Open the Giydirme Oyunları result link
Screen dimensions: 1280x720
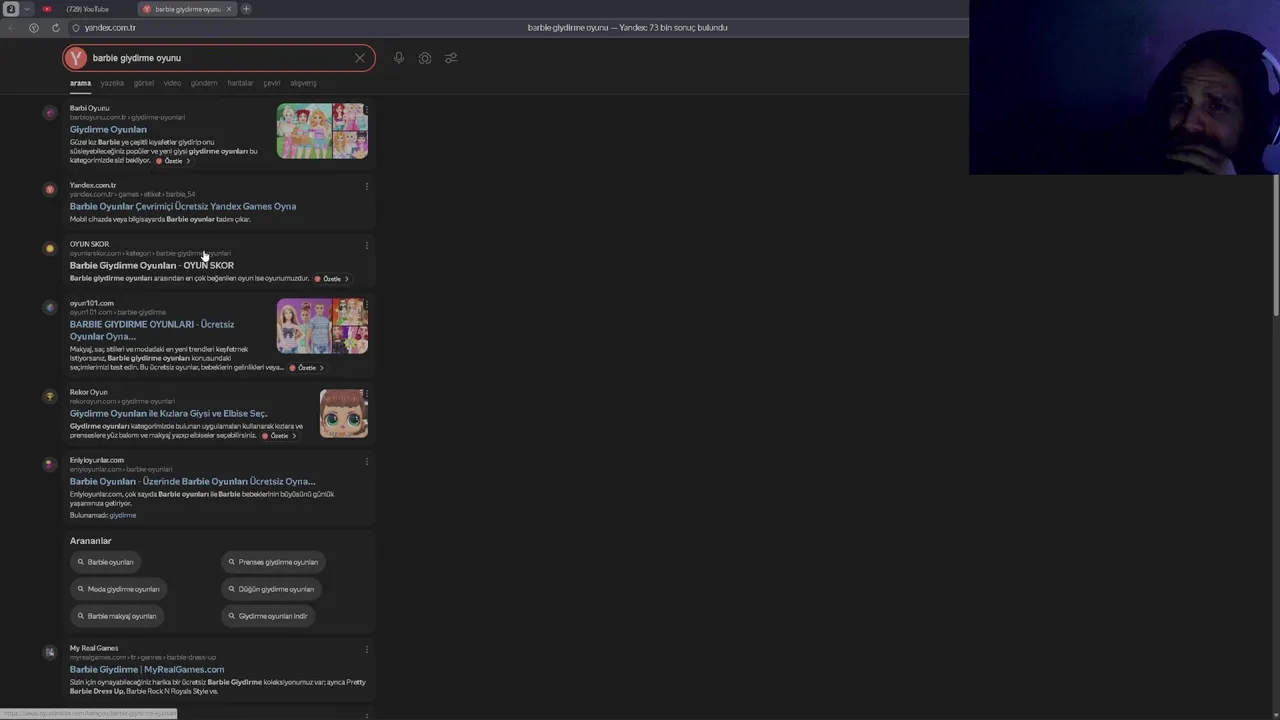pos(108,130)
